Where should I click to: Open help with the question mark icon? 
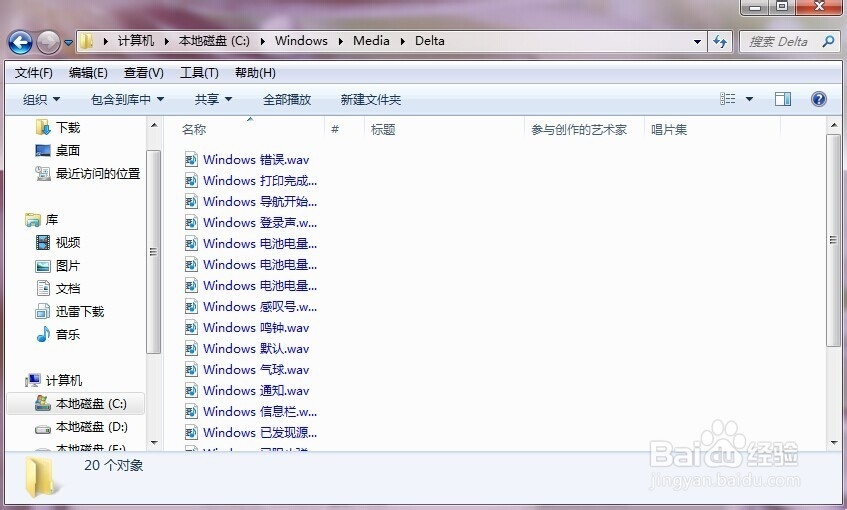(818, 99)
